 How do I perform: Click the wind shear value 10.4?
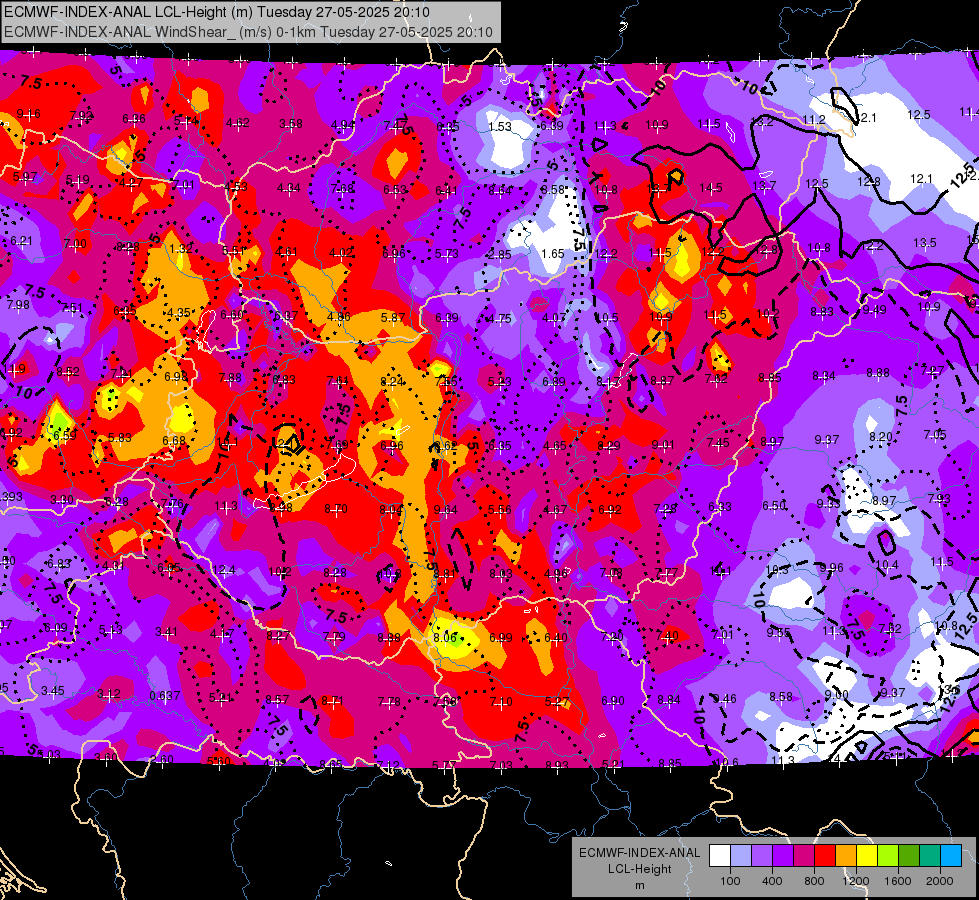(x=887, y=565)
